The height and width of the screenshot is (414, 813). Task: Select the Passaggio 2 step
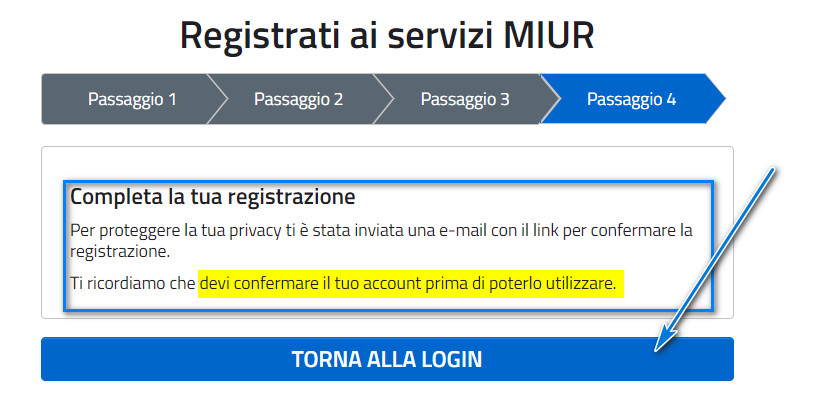point(299,99)
